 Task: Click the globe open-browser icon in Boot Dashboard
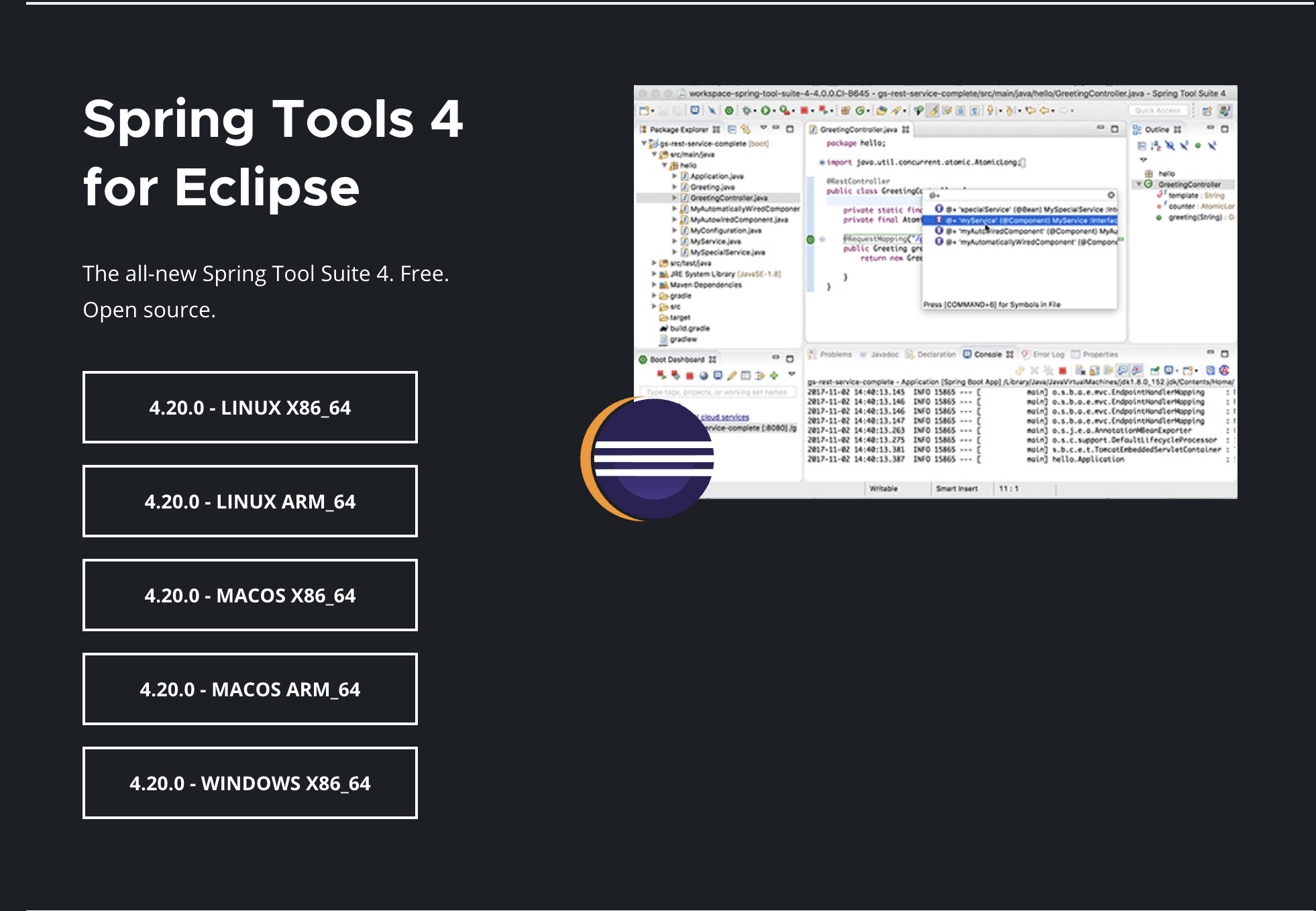(704, 376)
